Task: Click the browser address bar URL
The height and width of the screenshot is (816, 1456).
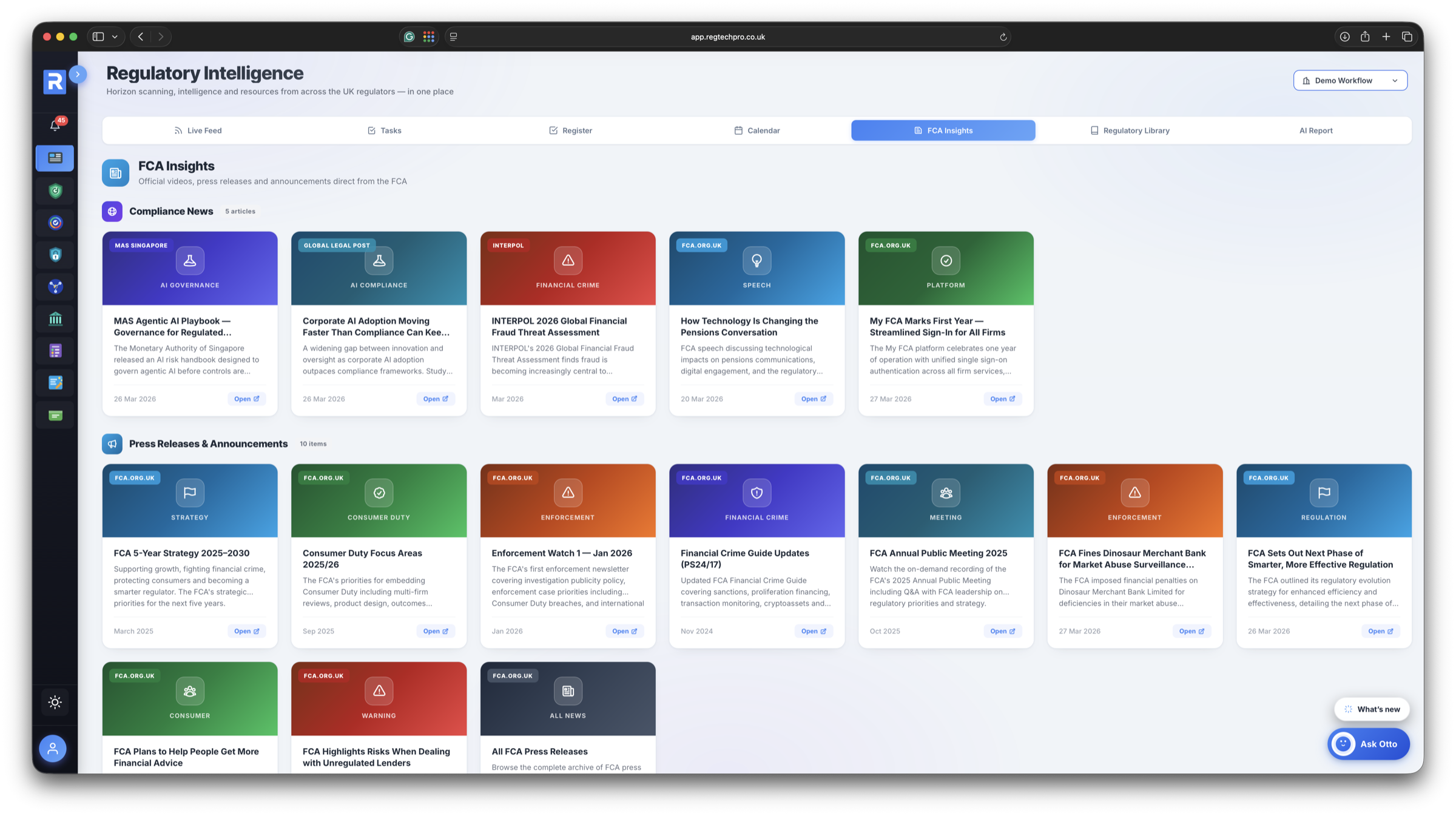Action: pyautogui.click(x=727, y=36)
